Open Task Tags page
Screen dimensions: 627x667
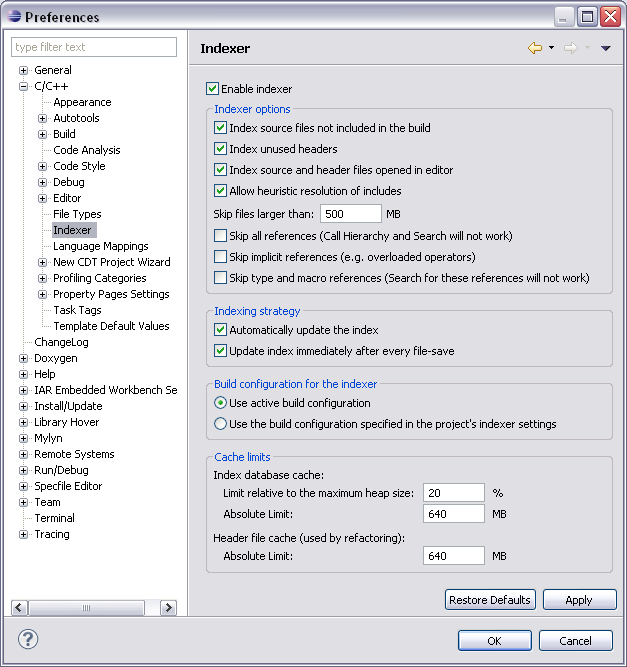click(77, 310)
